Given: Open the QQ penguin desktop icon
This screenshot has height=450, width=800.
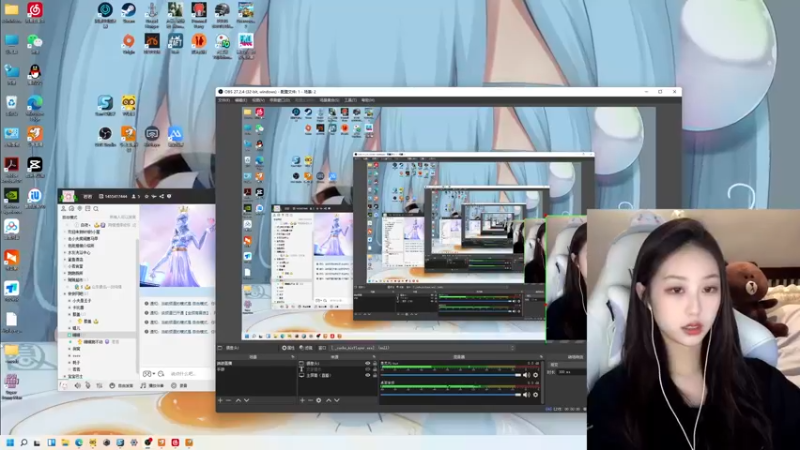Looking at the screenshot, I should (35, 72).
